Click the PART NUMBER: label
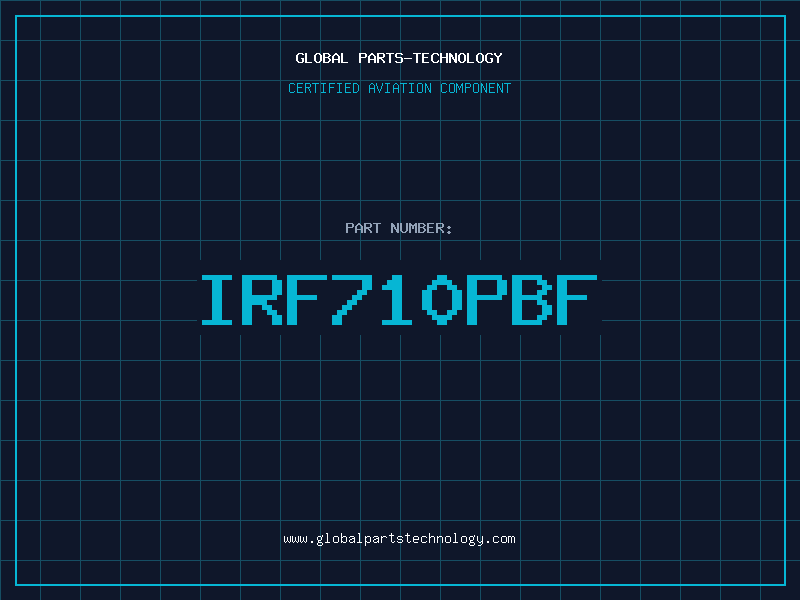Viewport: 800px width, 600px height. pos(399,228)
